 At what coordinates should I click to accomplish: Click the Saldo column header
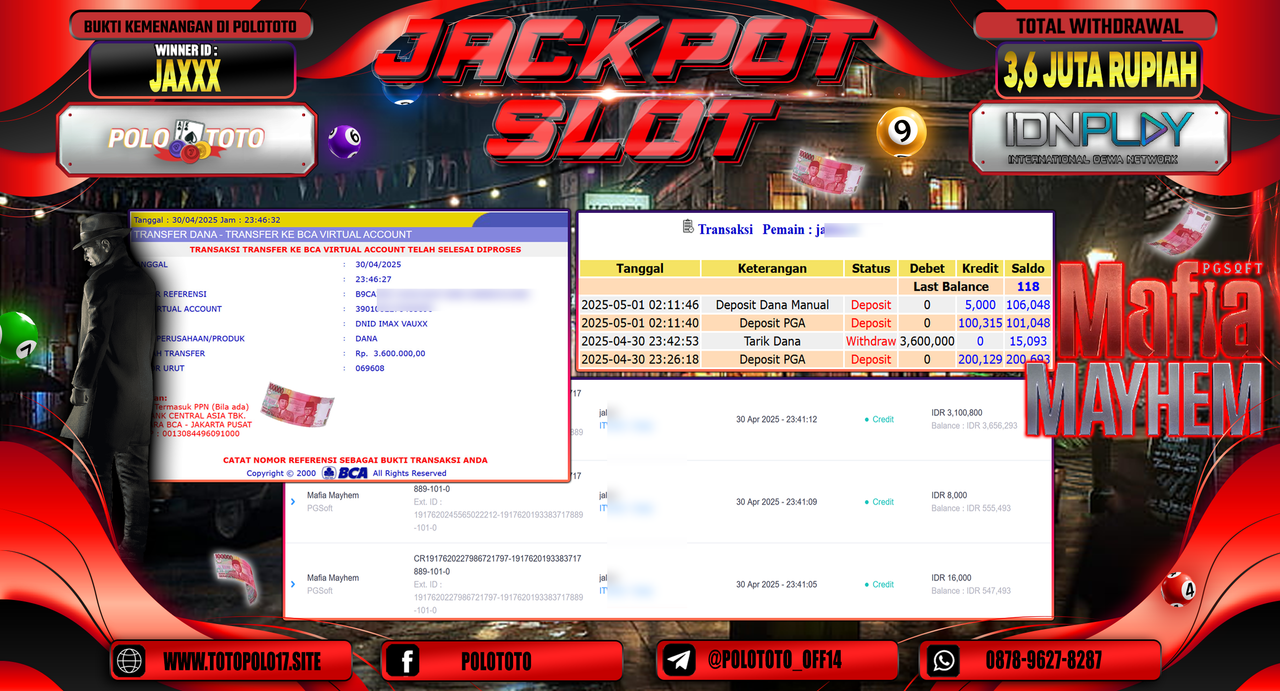click(1028, 268)
